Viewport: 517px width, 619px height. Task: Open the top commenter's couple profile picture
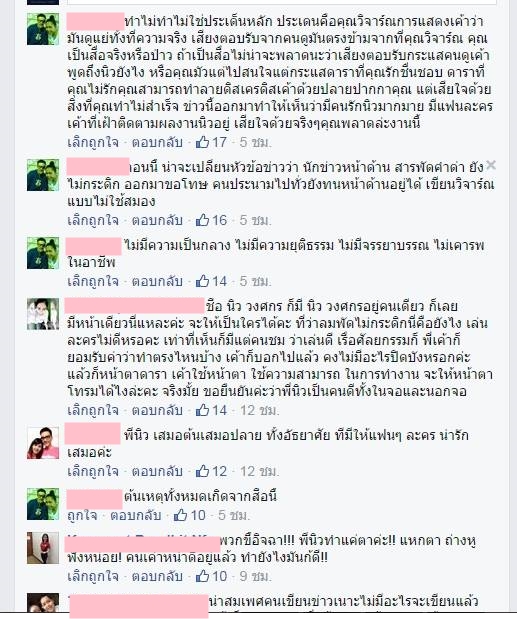pyautogui.click(x=43, y=29)
